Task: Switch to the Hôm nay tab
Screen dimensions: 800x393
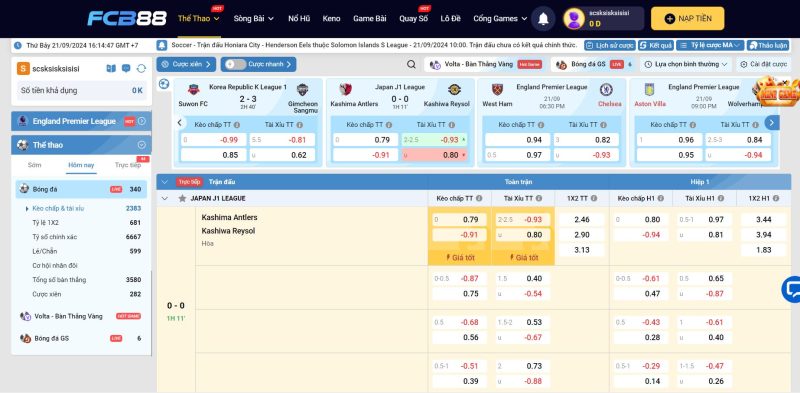Action: click(81, 165)
